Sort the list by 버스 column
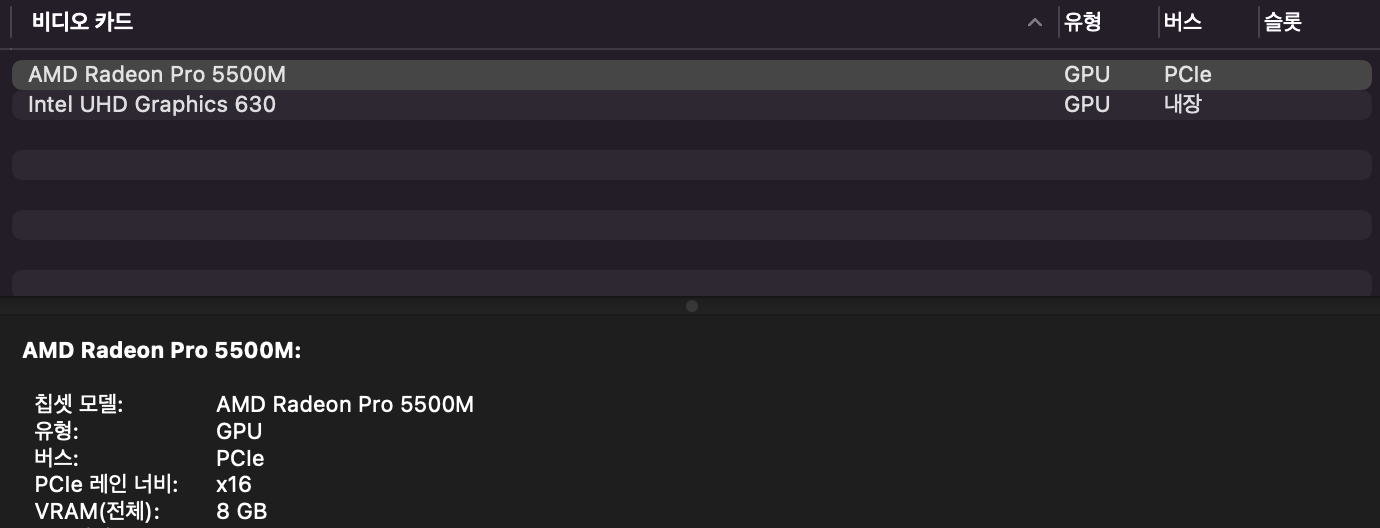This screenshot has width=1380, height=528. click(x=1183, y=22)
